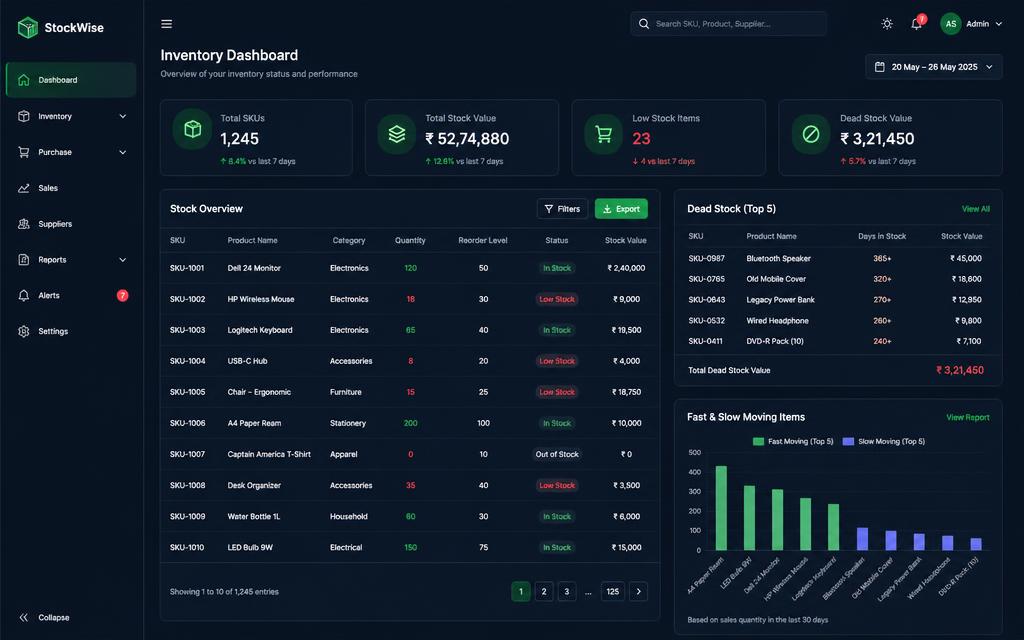Click the Dead Stock Value prohibited icon
Viewport: 1024px width, 640px height.
point(810,134)
